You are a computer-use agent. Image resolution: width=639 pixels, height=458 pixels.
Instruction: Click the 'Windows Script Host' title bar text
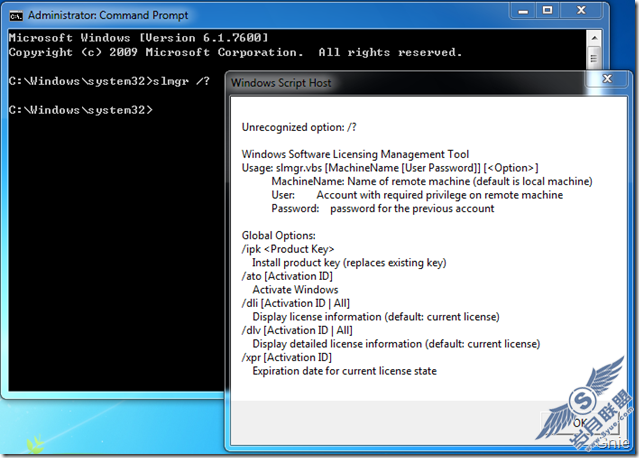point(281,83)
